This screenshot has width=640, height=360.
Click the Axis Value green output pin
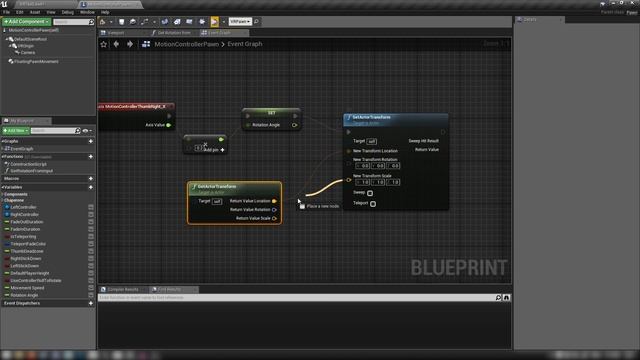coord(168,125)
